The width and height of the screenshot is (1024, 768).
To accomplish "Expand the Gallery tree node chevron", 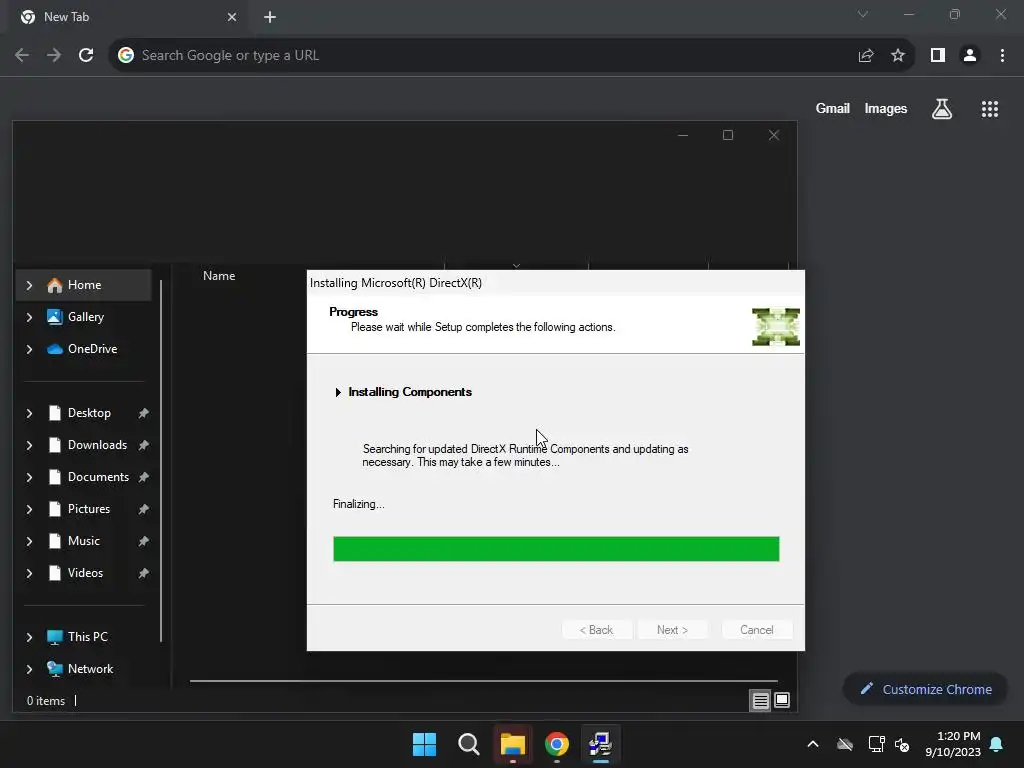I will pyautogui.click(x=29, y=317).
